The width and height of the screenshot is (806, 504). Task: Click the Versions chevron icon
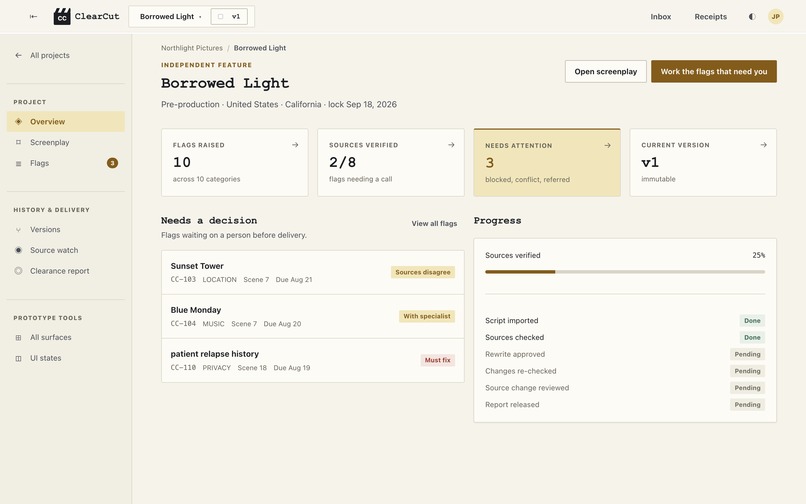pyautogui.click(x=19, y=230)
